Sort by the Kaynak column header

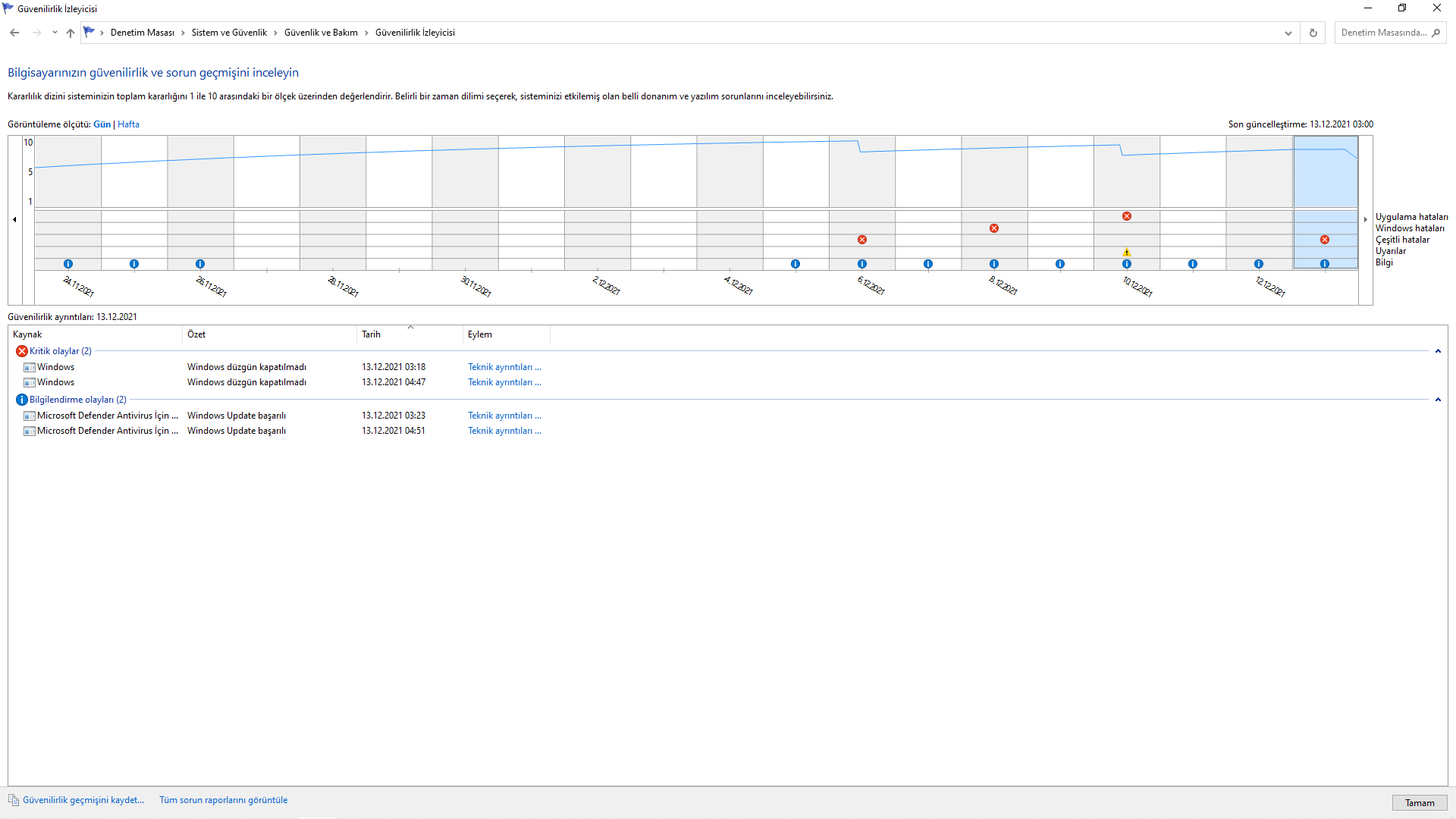[x=96, y=334]
